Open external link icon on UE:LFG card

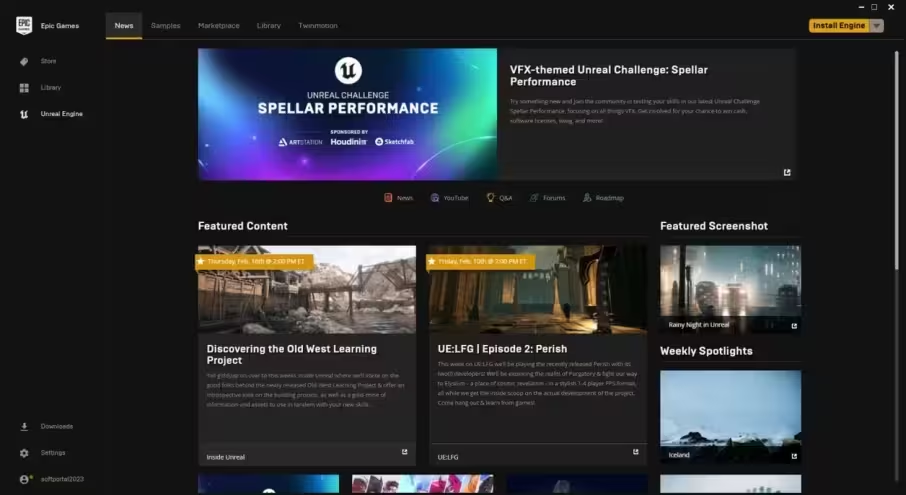pos(636,452)
